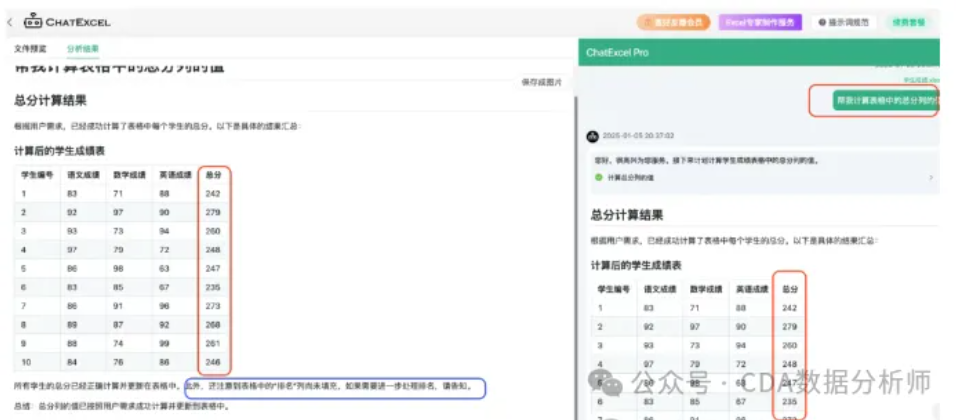The image size is (959, 420).
Task: Click English score 63 in left table row 5
Action: [165, 268]
